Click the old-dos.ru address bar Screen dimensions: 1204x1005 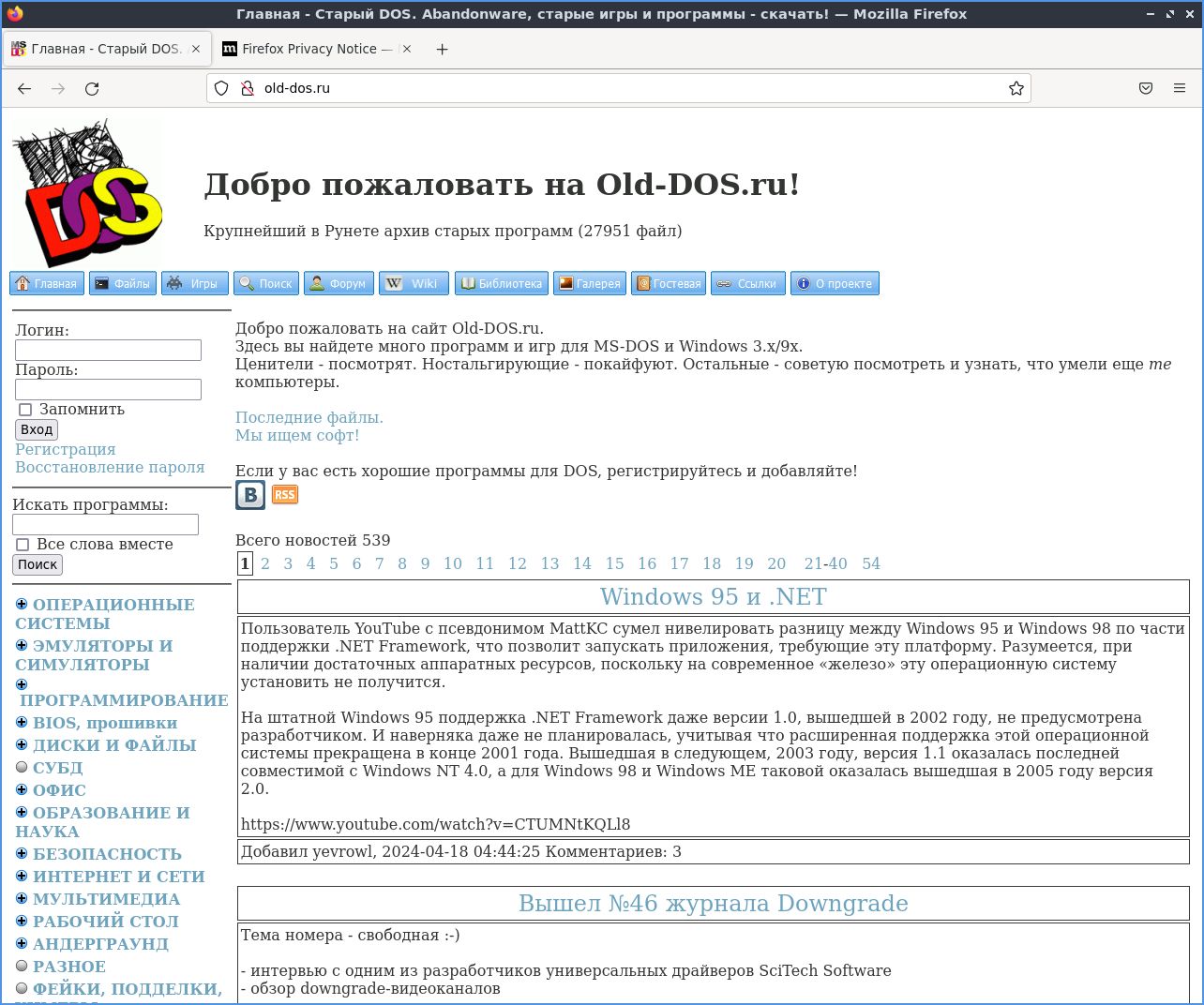pyautogui.click(x=619, y=88)
